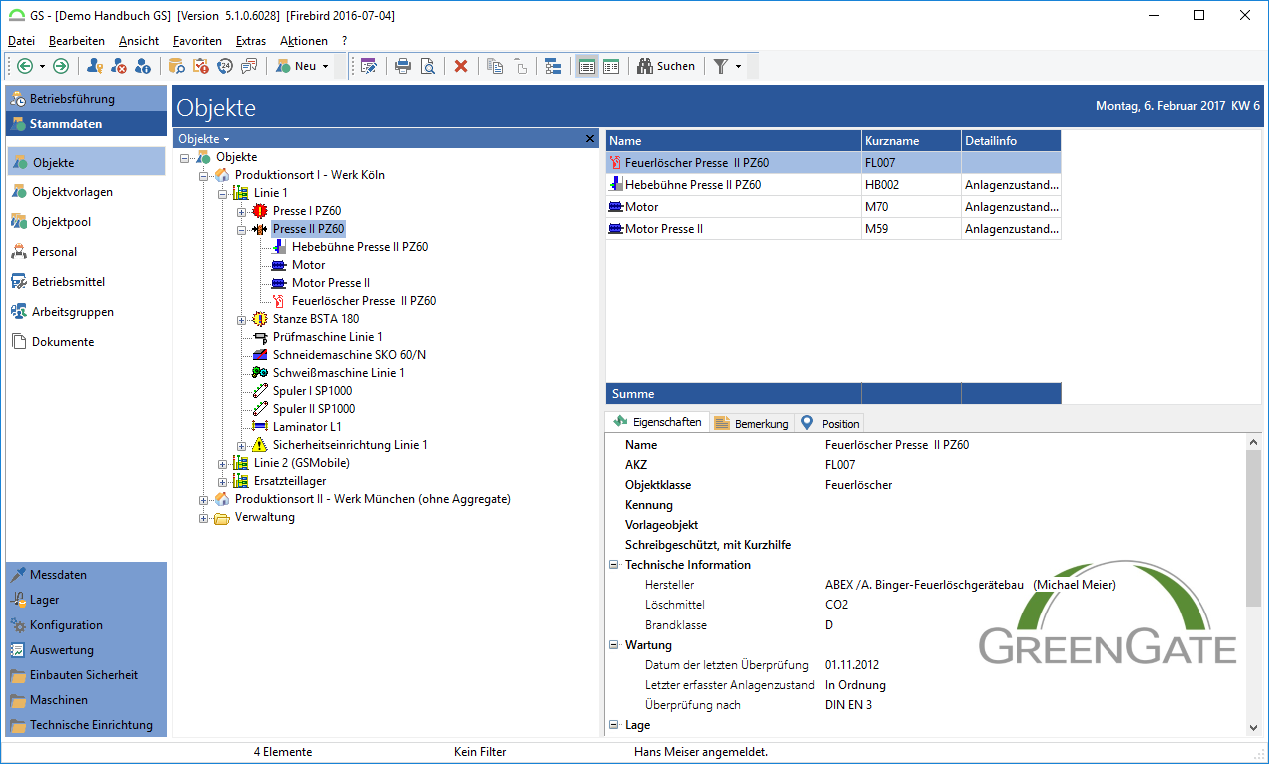Open the Bearbeiten menu
The height and width of the screenshot is (764, 1269).
(x=77, y=41)
